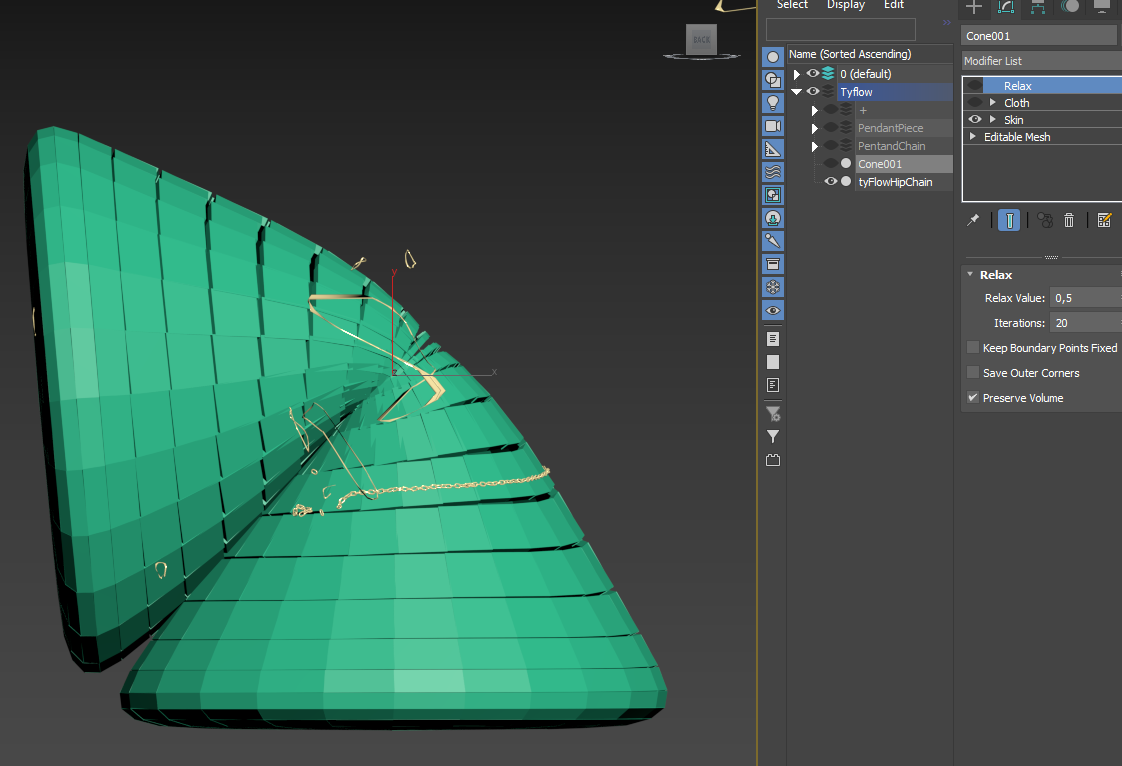1122x766 pixels.
Task: Open the Modifier List dropdown
Action: click(1040, 61)
